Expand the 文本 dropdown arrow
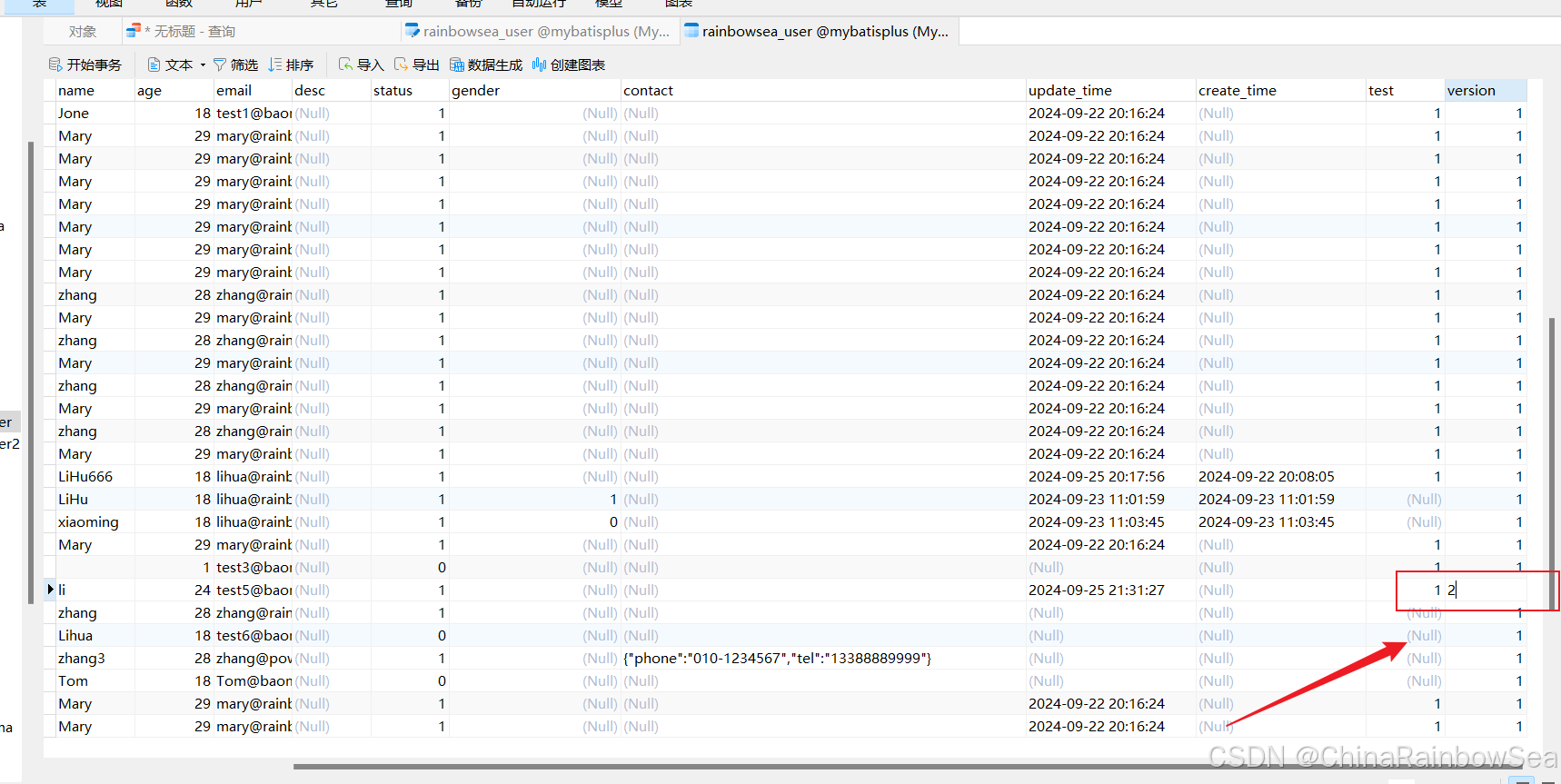1561x784 pixels. pos(203,65)
